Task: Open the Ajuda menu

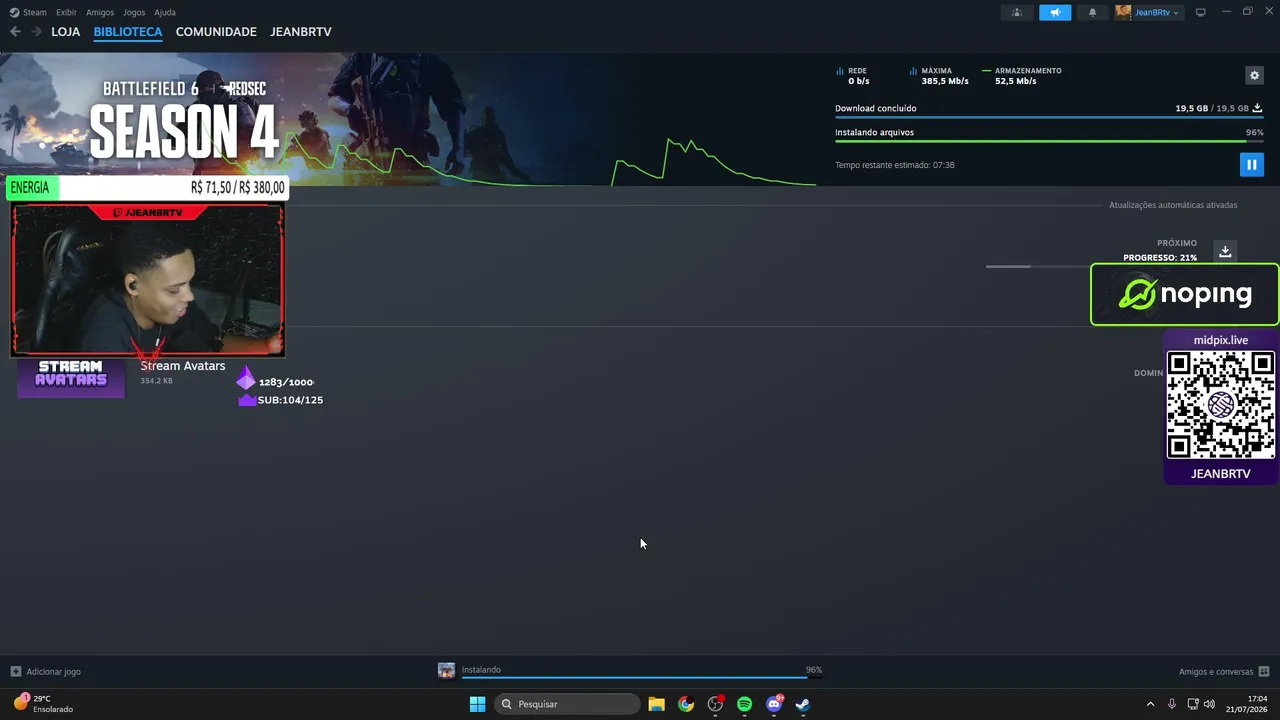Action: pyautogui.click(x=165, y=12)
